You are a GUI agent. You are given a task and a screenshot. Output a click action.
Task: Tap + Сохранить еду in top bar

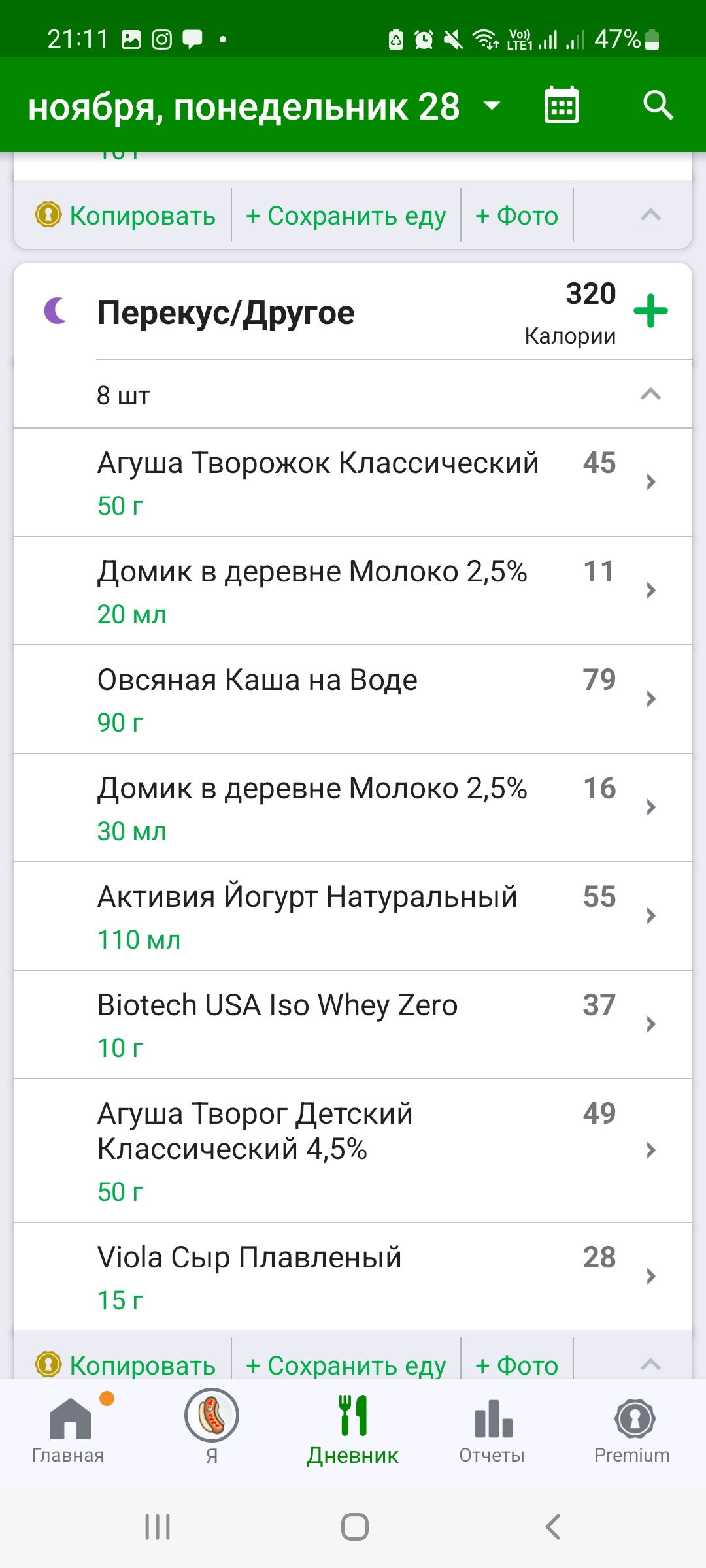point(346,216)
